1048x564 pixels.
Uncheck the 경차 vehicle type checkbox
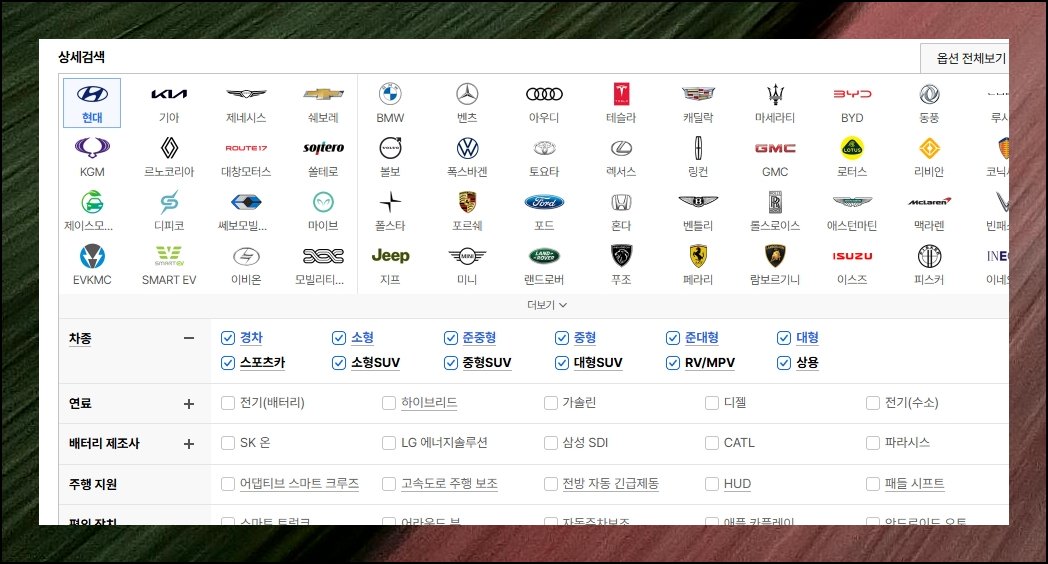point(228,338)
